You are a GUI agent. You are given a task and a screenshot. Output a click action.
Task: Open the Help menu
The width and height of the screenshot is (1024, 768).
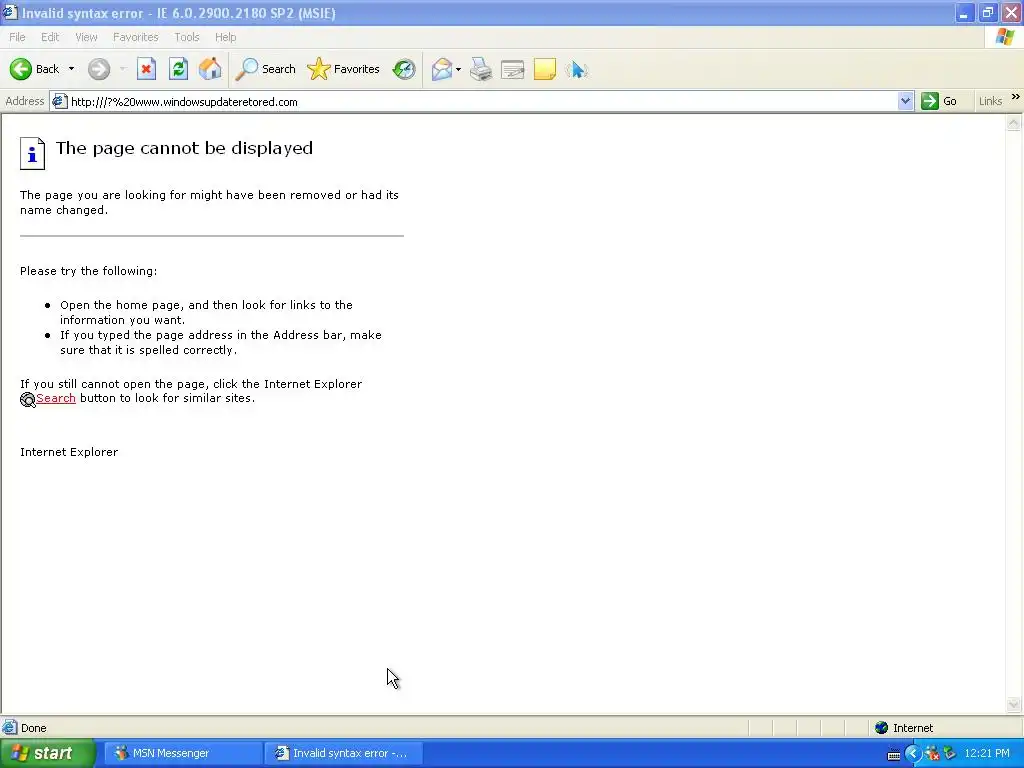(225, 37)
